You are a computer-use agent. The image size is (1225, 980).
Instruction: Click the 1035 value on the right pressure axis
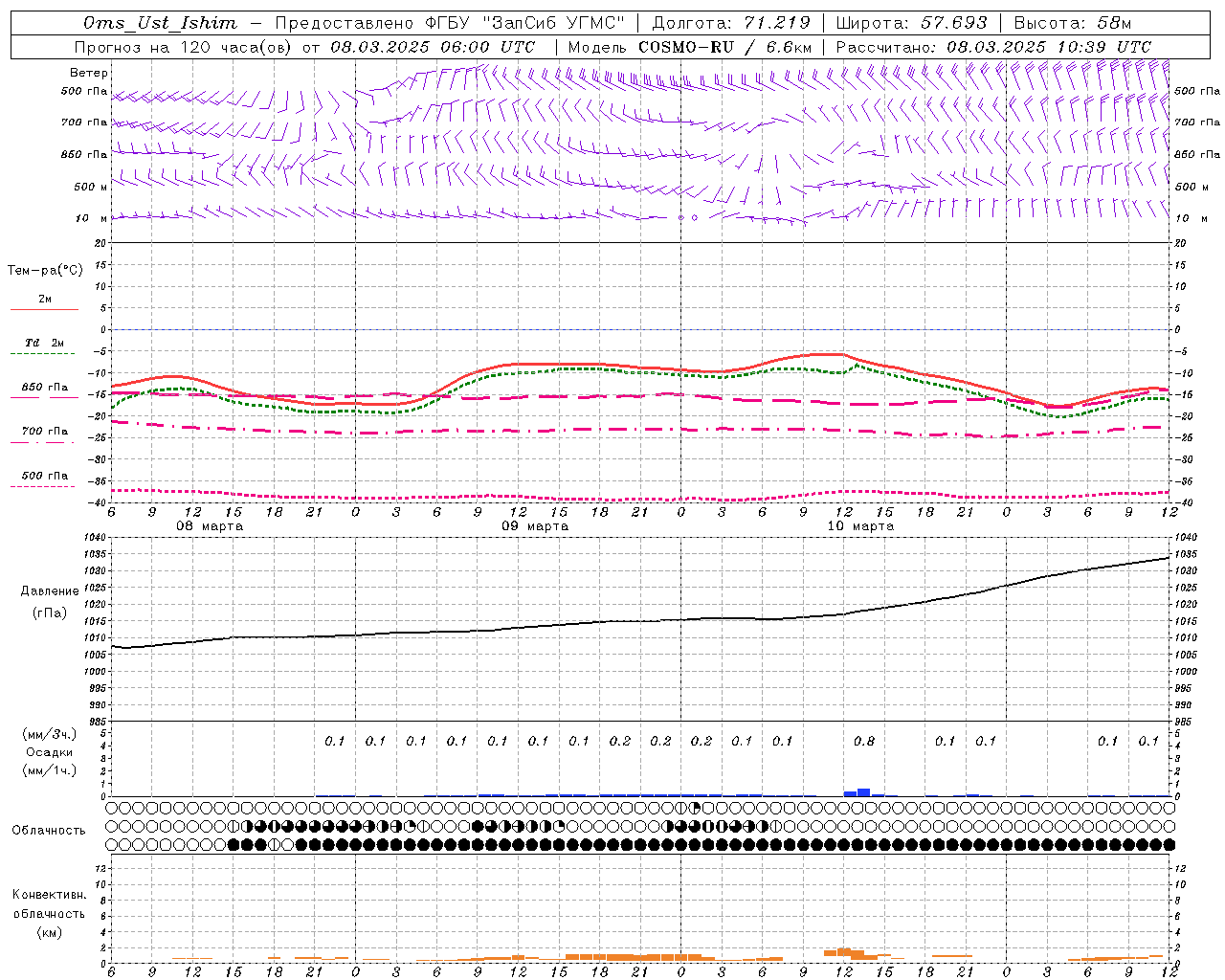[1186, 554]
